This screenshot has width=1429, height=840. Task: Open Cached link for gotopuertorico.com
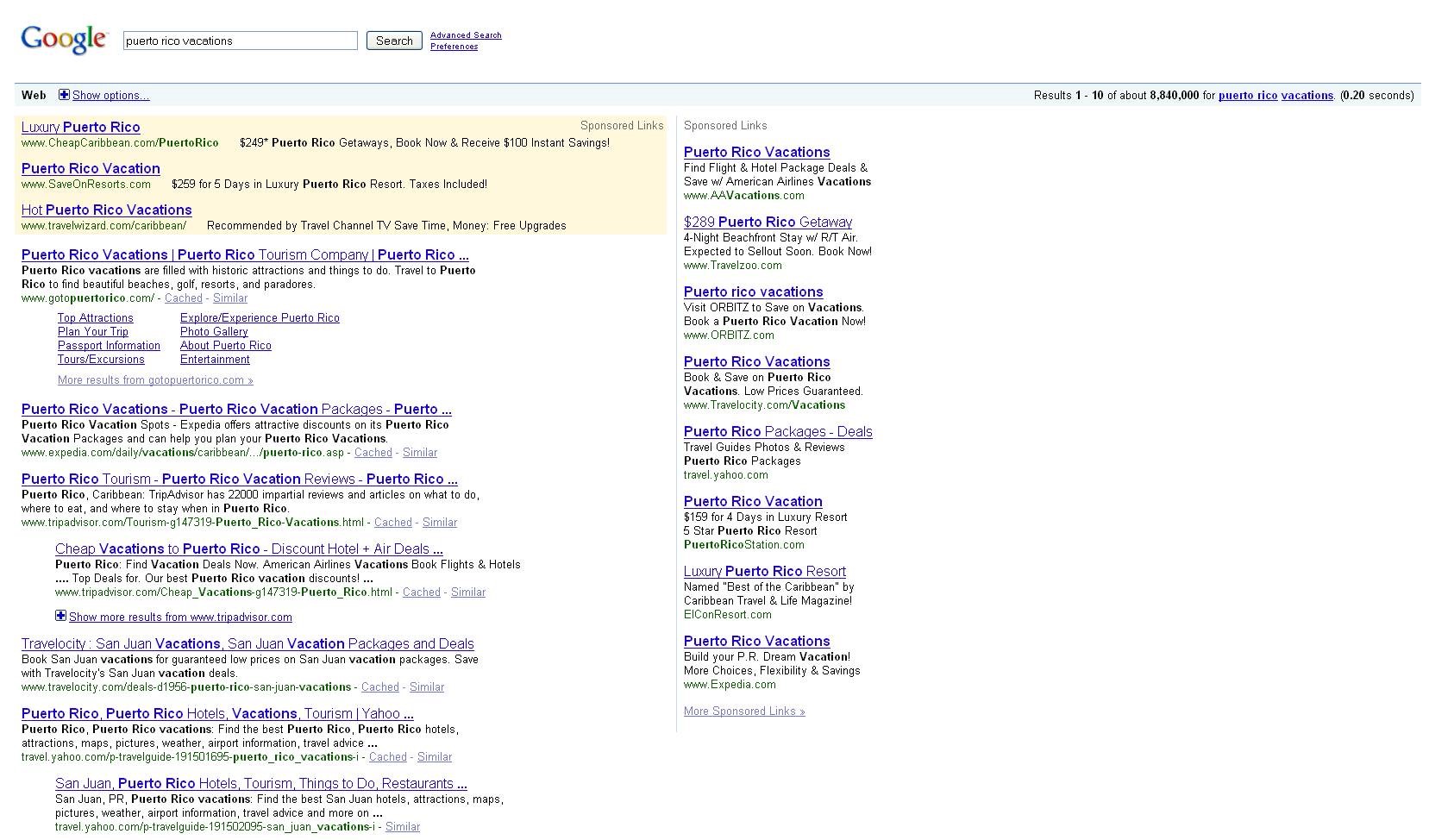184,298
